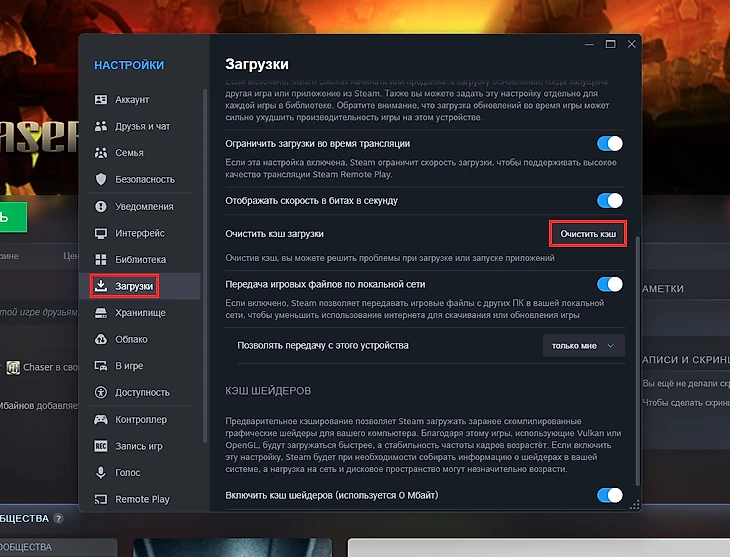Turn off local network game file transfer
Screen dimensions: 730x557
coord(609,285)
